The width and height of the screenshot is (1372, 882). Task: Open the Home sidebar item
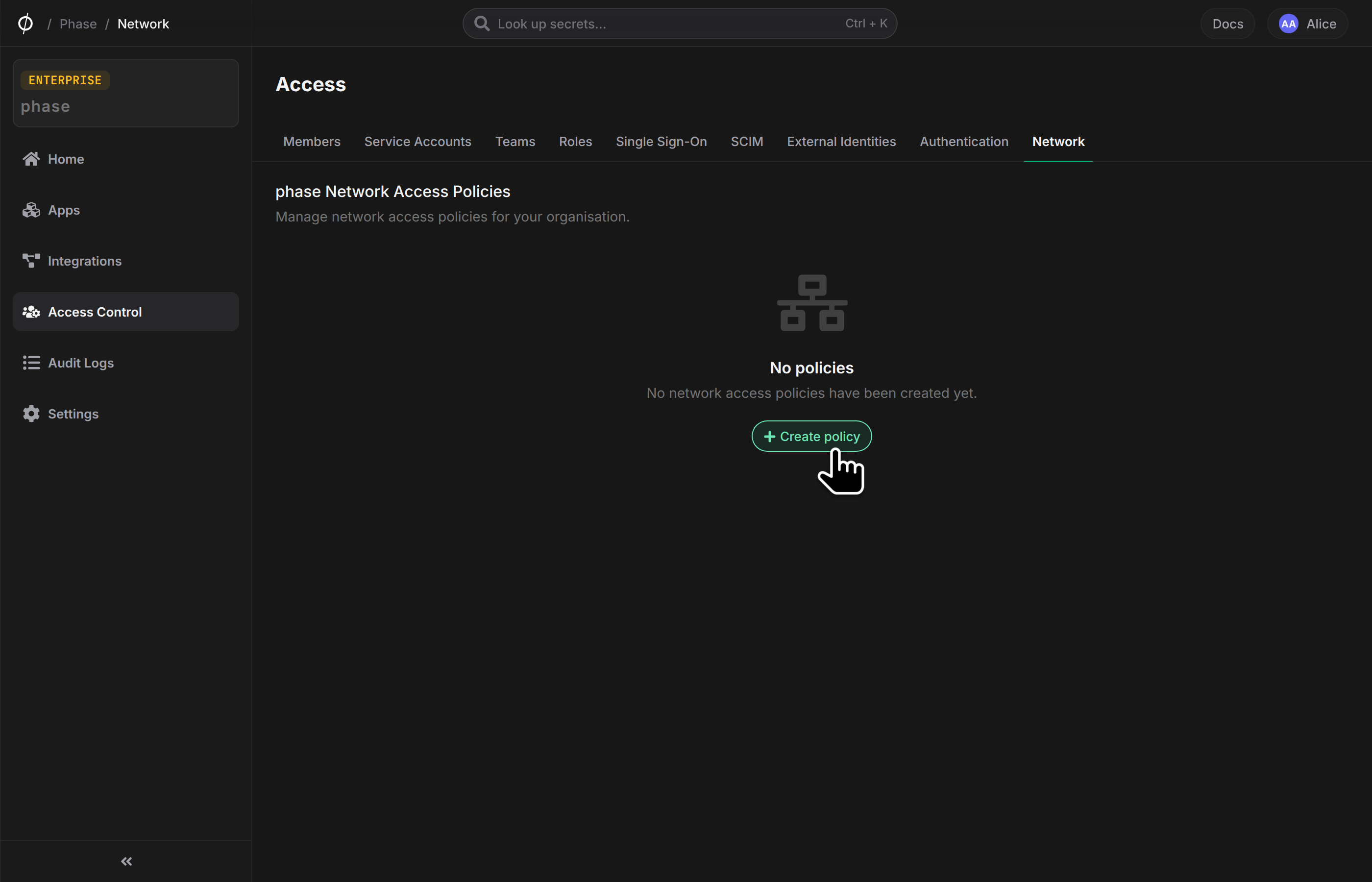125,159
